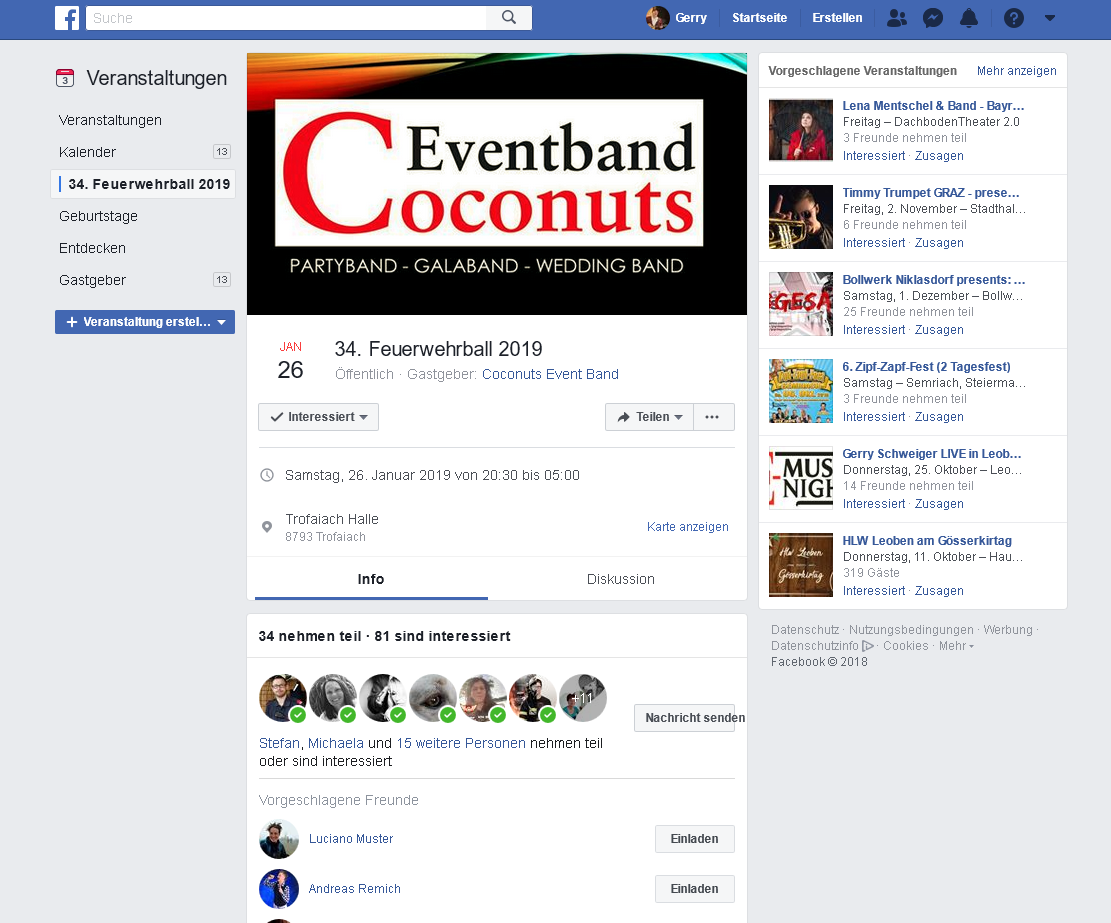Click Zusagen for Gerry Schweiger LIVE event
Image resolution: width=1111 pixels, height=923 pixels.
[x=939, y=504]
